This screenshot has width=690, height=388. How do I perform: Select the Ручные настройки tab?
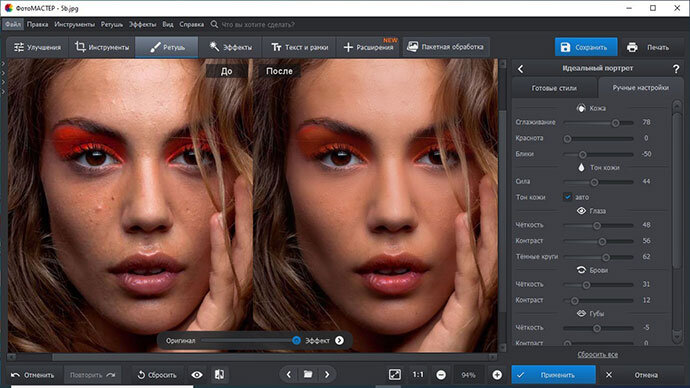(640, 88)
